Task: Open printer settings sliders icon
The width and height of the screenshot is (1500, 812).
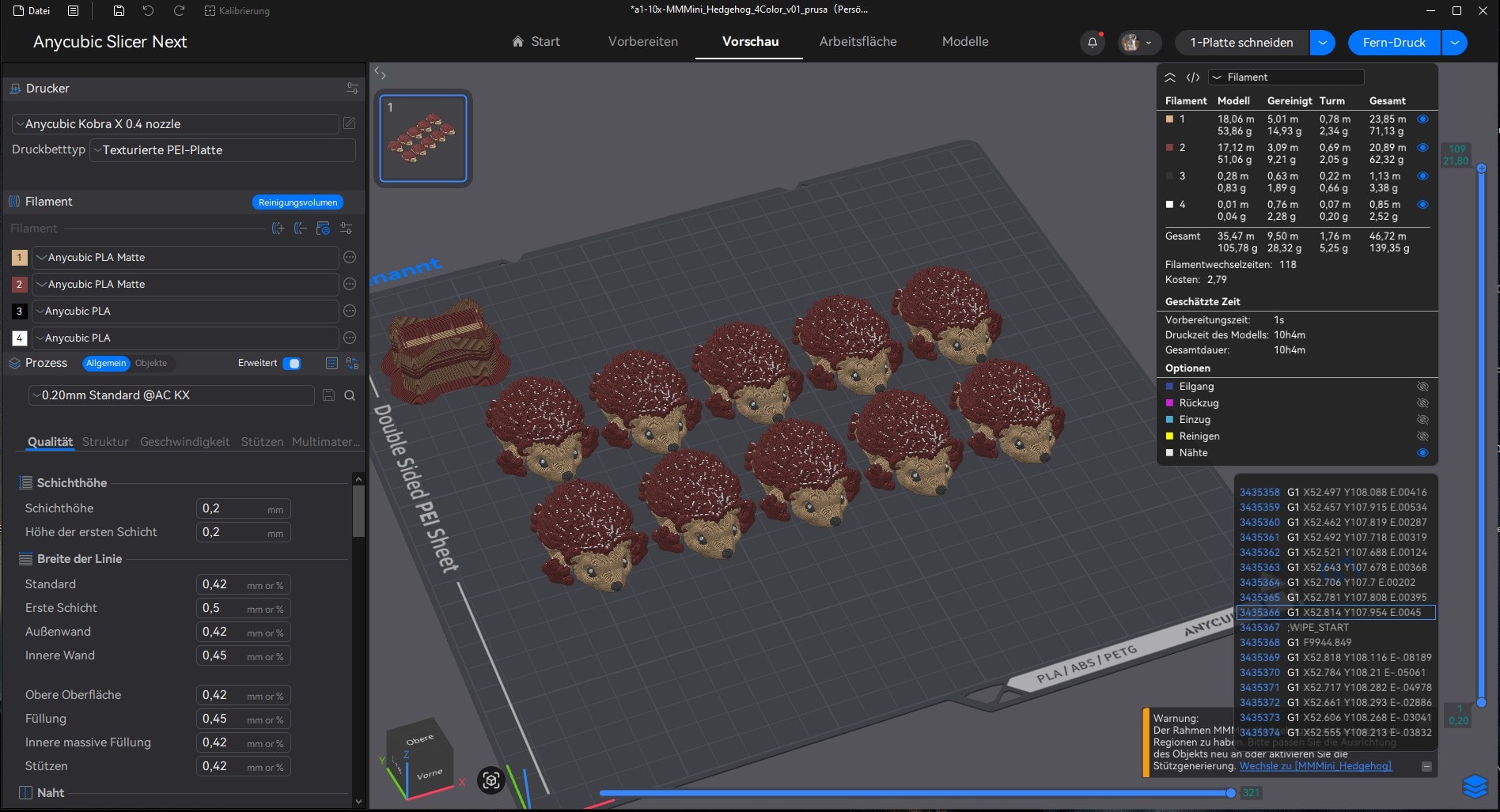Action: (x=352, y=89)
